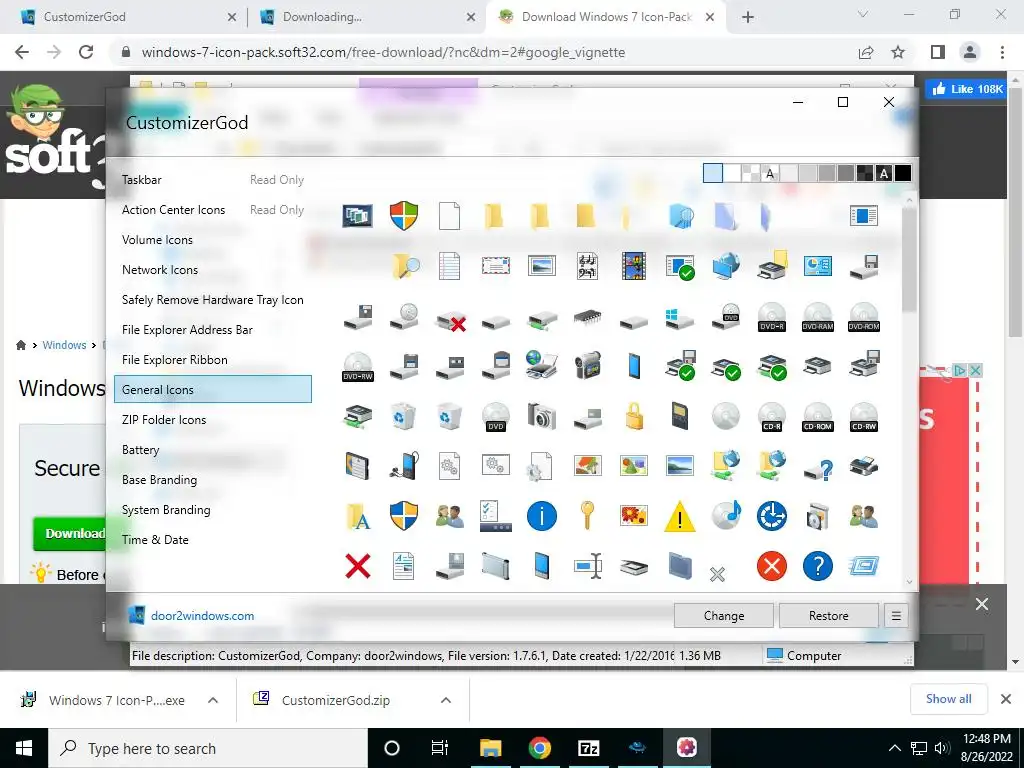Select the blank document icon
Viewport: 1024px width, 768px height.
[449, 216]
